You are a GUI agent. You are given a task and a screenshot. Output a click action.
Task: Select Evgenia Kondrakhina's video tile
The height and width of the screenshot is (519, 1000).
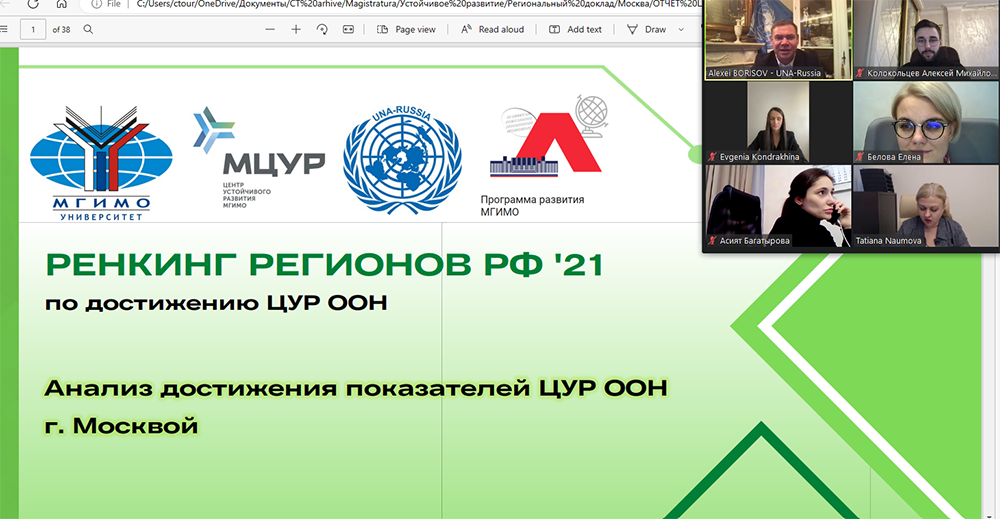point(778,122)
